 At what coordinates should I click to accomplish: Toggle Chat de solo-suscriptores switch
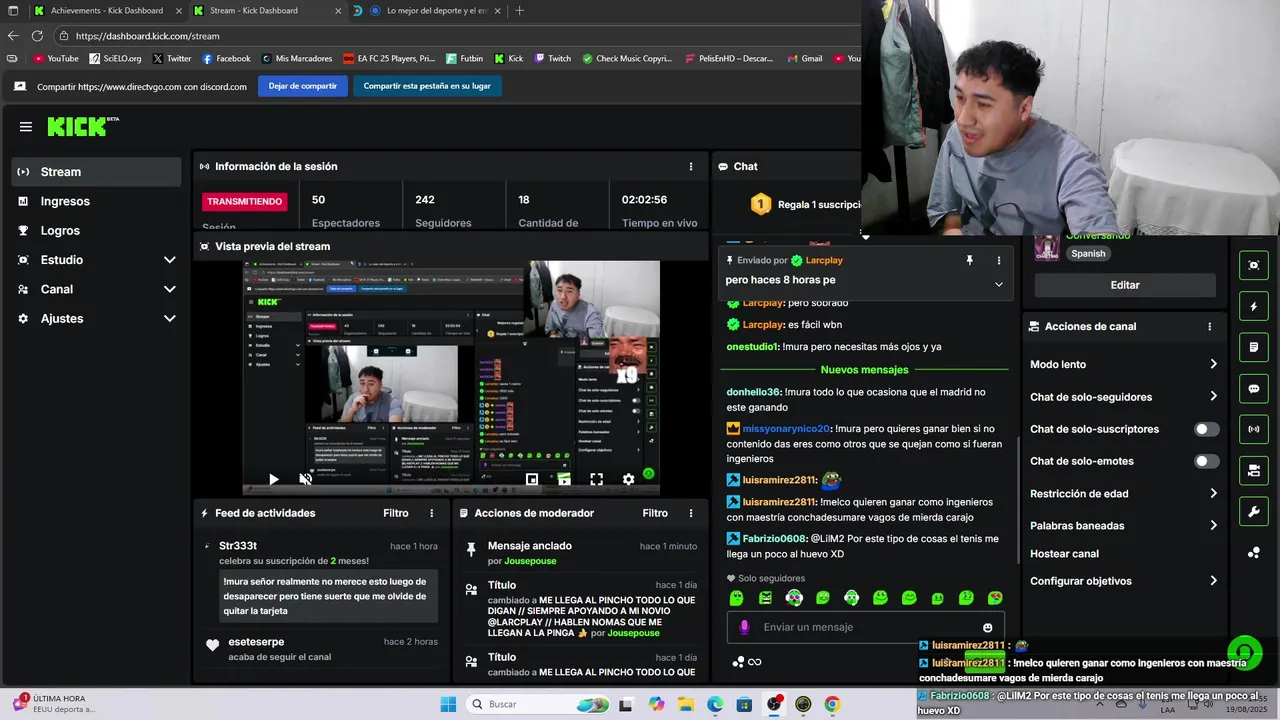[x=1207, y=429]
